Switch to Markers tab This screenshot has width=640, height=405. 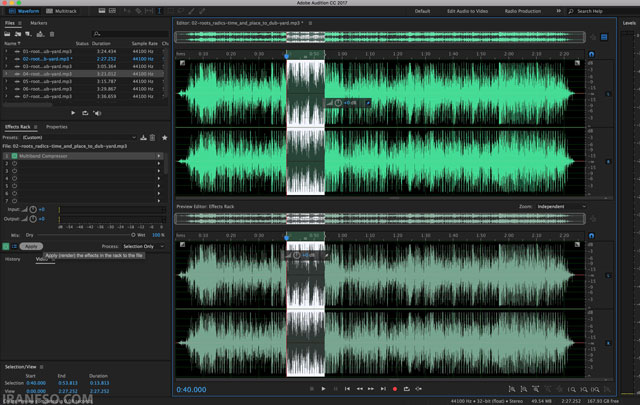(x=39, y=23)
